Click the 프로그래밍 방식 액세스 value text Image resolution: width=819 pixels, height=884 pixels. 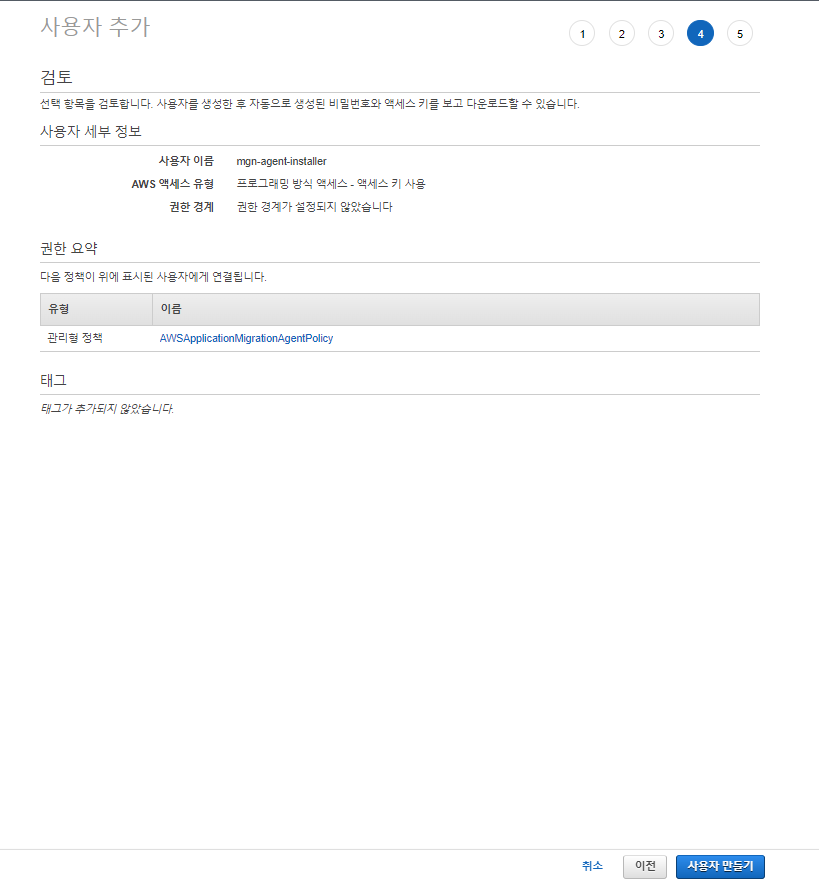tap(331, 184)
